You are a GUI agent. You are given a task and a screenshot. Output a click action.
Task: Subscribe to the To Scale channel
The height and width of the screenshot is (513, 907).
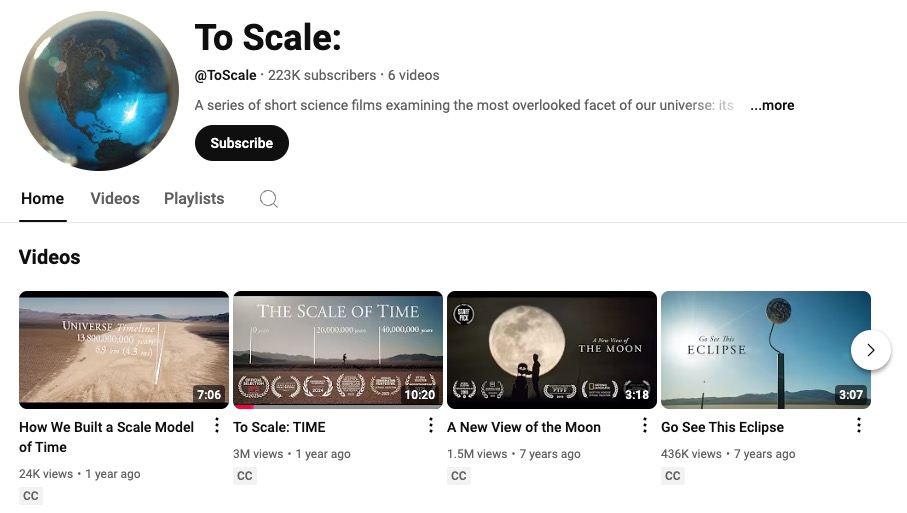(241, 143)
